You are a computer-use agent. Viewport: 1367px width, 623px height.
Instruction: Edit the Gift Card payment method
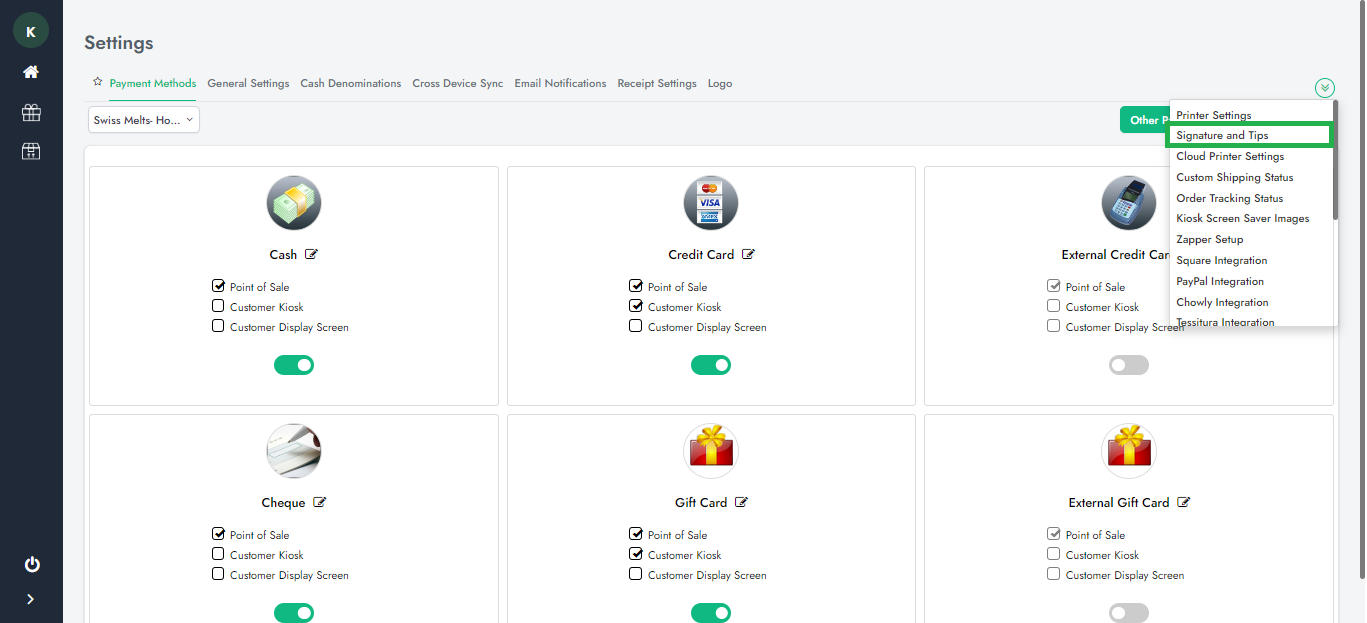tap(742, 503)
